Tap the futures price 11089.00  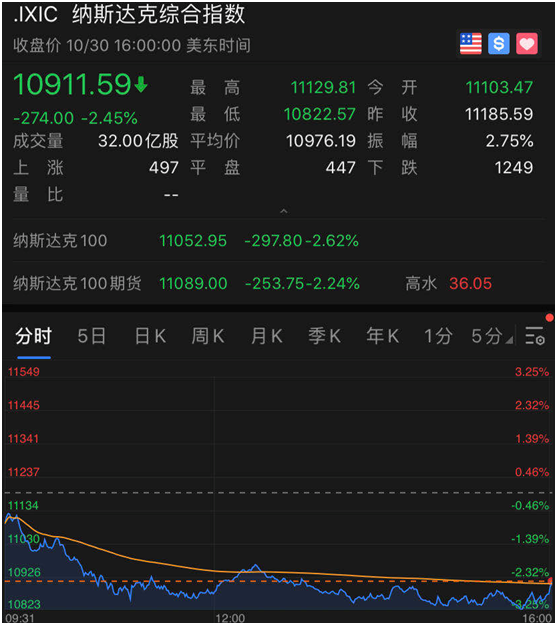(x=193, y=284)
